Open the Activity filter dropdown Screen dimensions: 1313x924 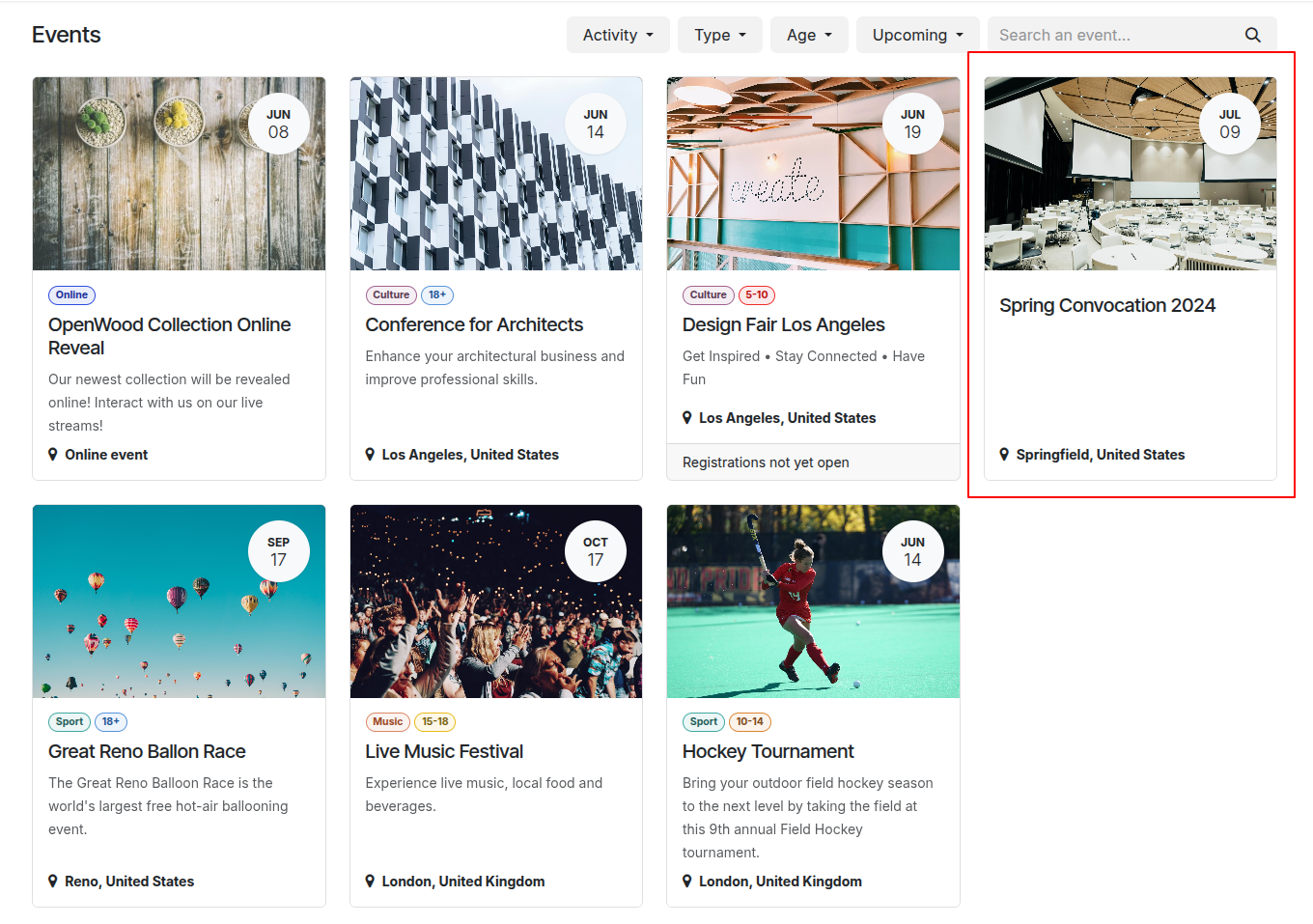click(618, 35)
